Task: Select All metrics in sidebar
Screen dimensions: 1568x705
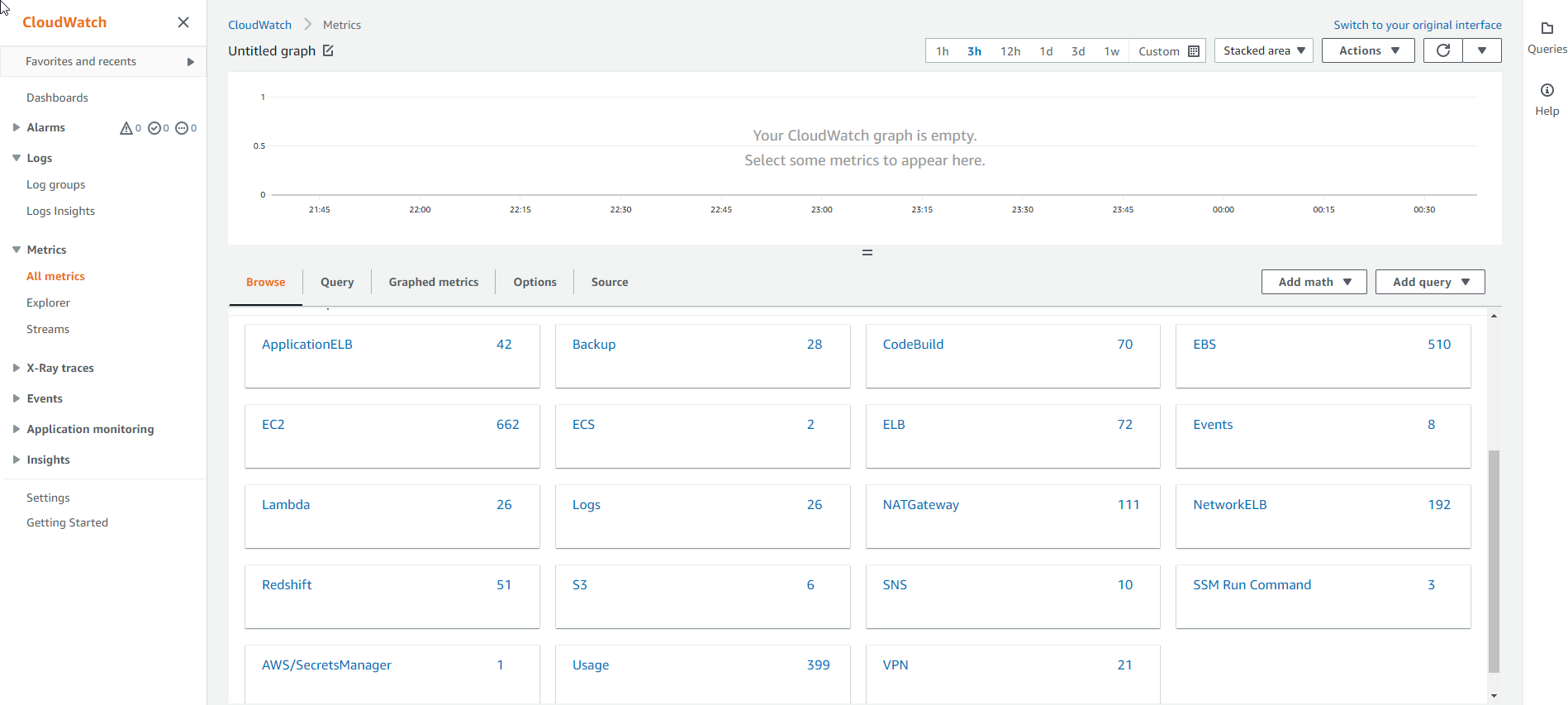Action: coord(55,276)
